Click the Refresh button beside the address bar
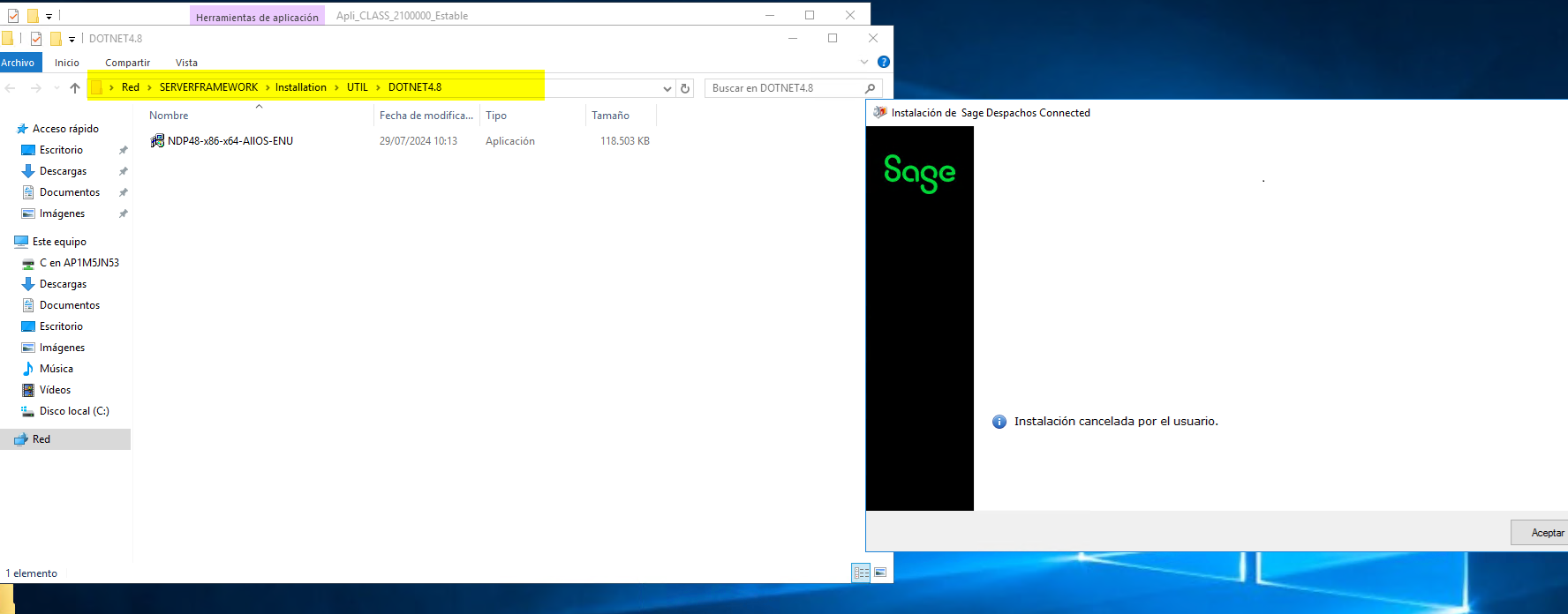The image size is (1568, 614). (x=685, y=88)
